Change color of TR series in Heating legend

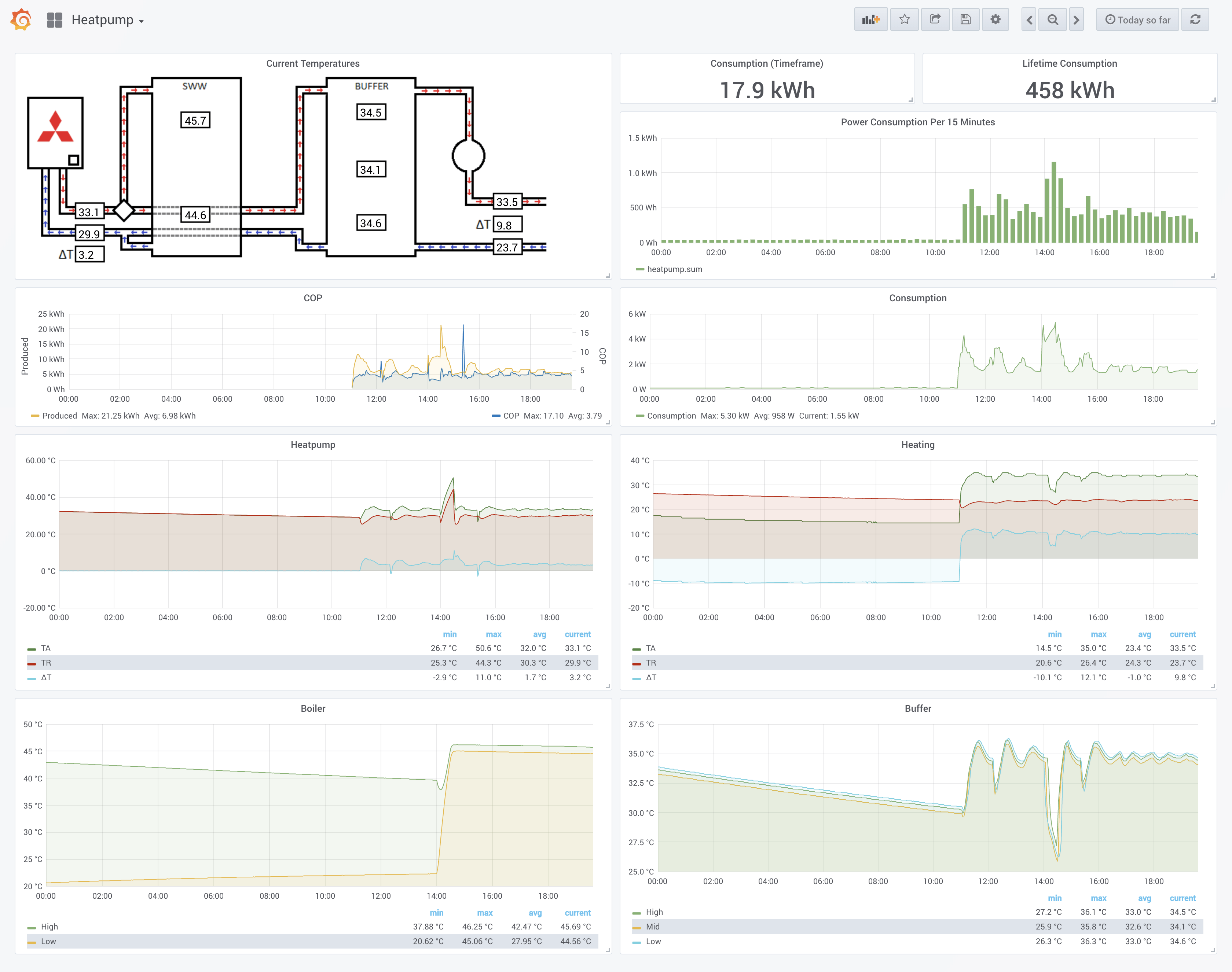(x=637, y=663)
